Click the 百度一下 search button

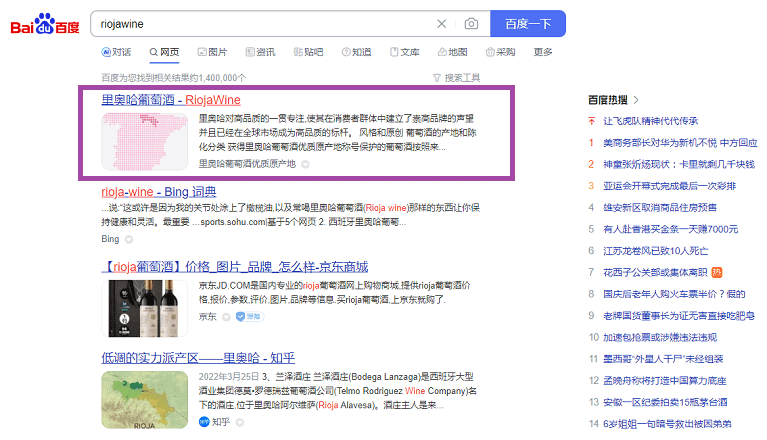coord(528,23)
